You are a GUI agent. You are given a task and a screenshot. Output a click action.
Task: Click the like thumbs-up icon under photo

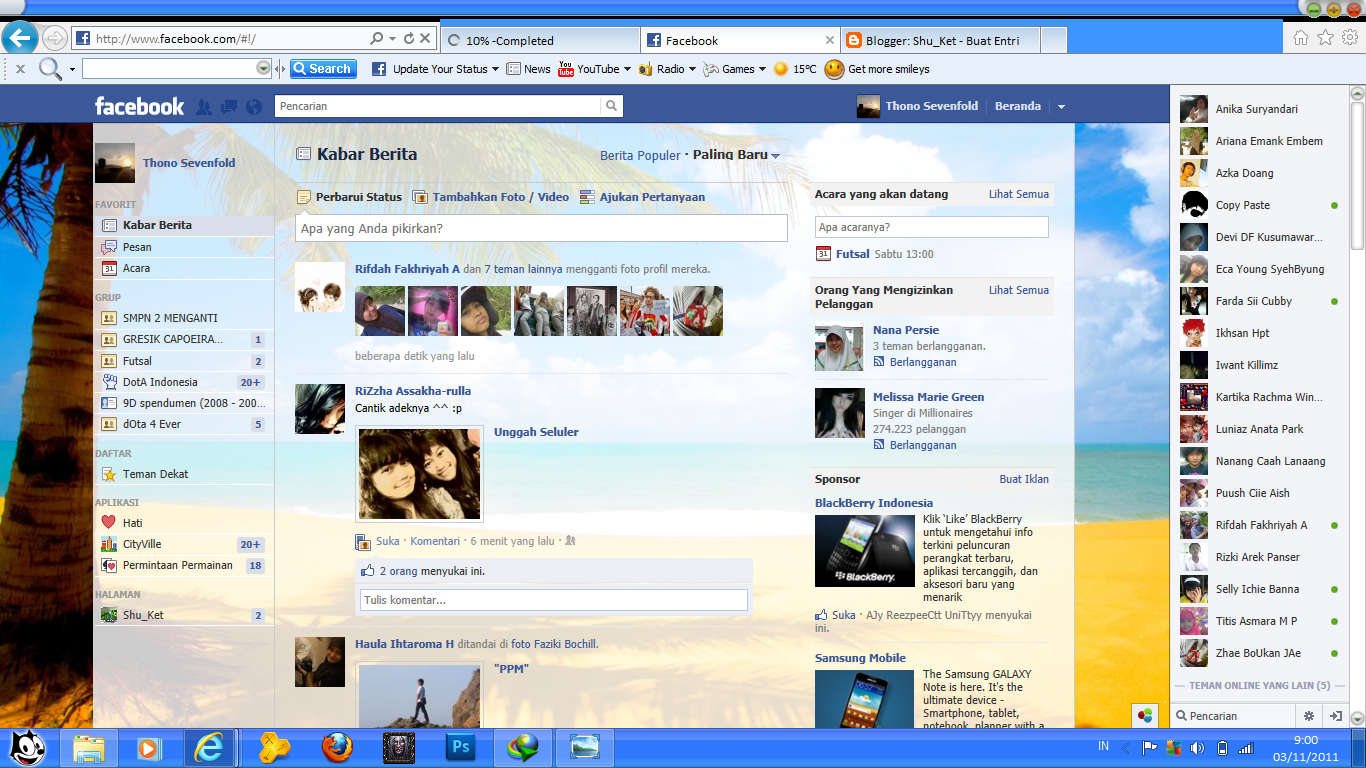click(365, 571)
